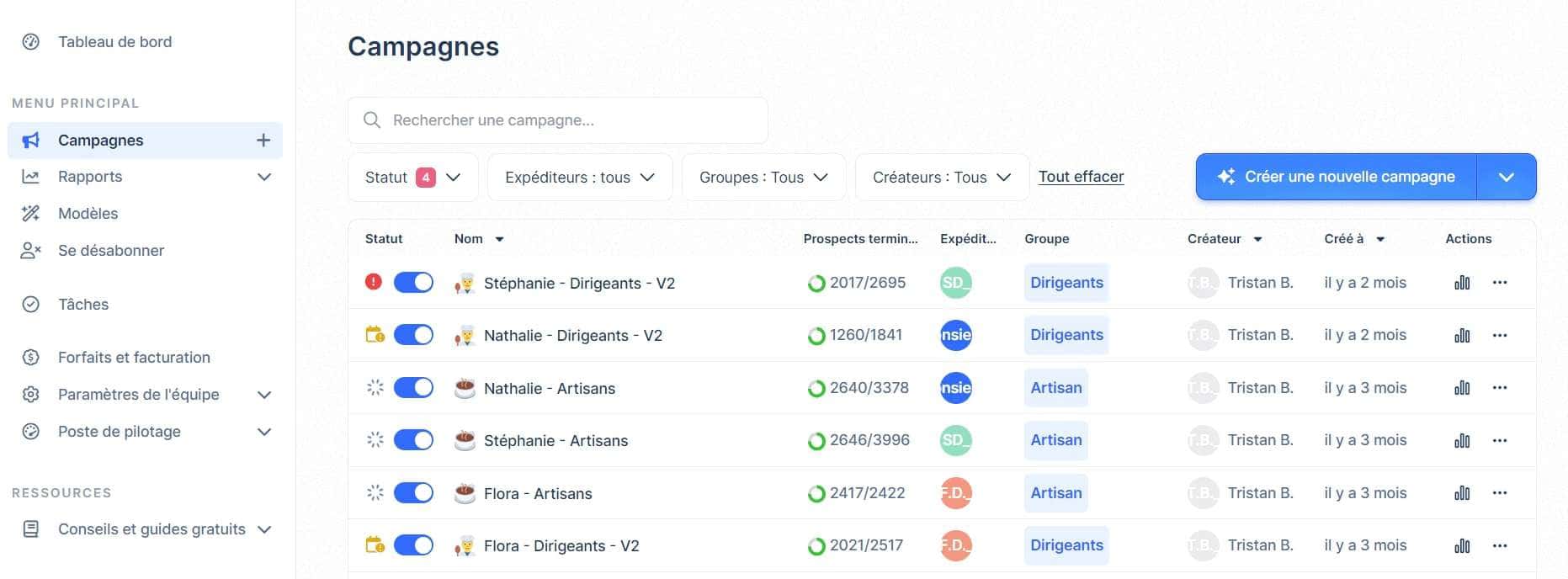Open statistics for Nathalie - Dirigeants - V2
Image resolution: width=1568 pixels, height=579 pixels.
[1462, 335]
